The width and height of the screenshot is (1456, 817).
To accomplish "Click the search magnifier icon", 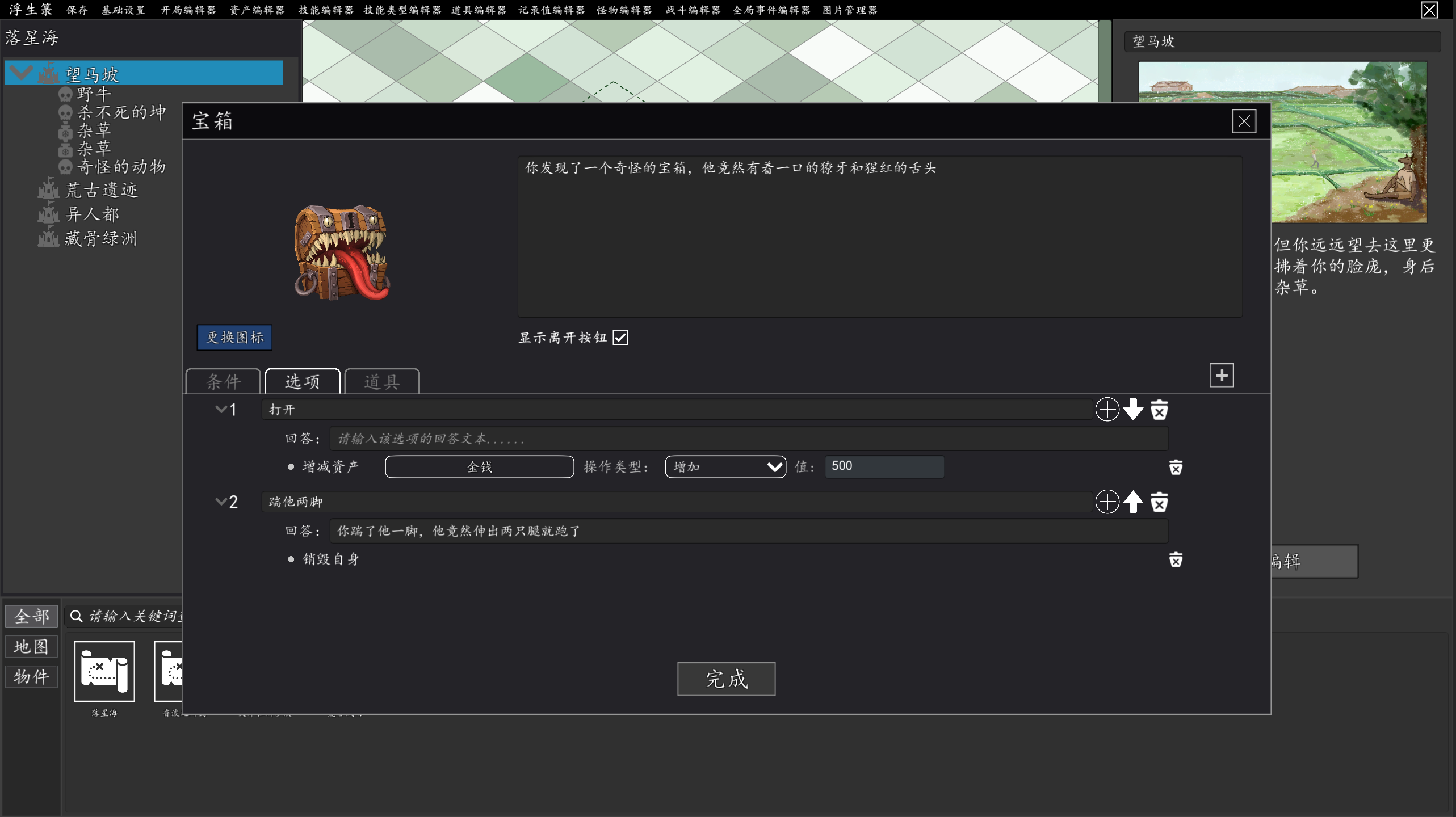I will [x=76, y=616].
